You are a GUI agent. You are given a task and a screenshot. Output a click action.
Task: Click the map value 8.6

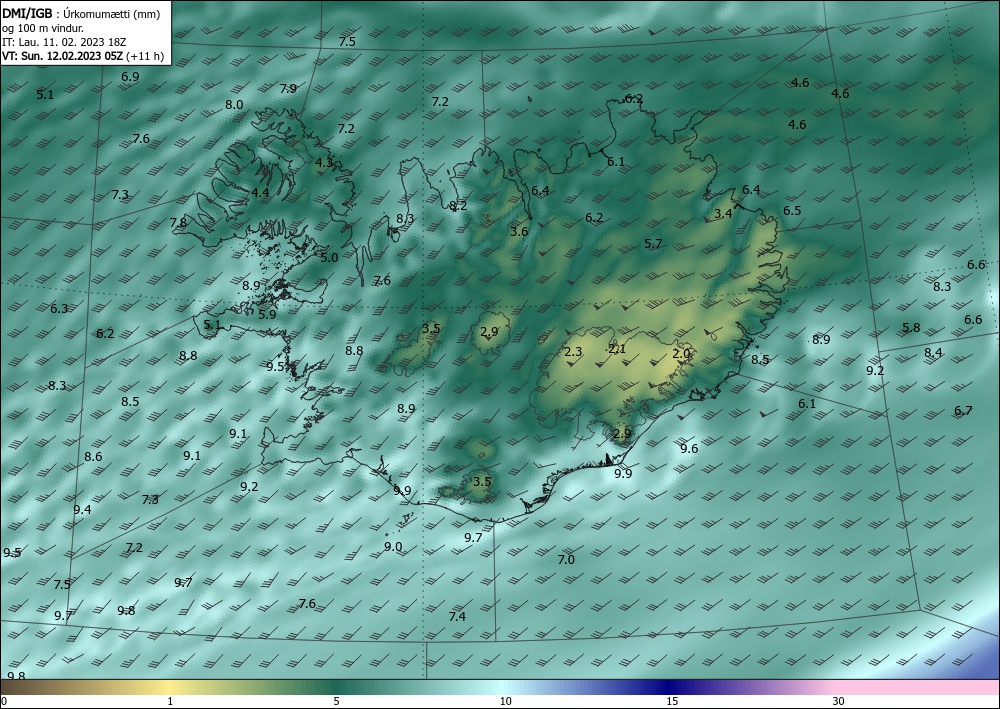pyautogui.click(x=93, y=457)
